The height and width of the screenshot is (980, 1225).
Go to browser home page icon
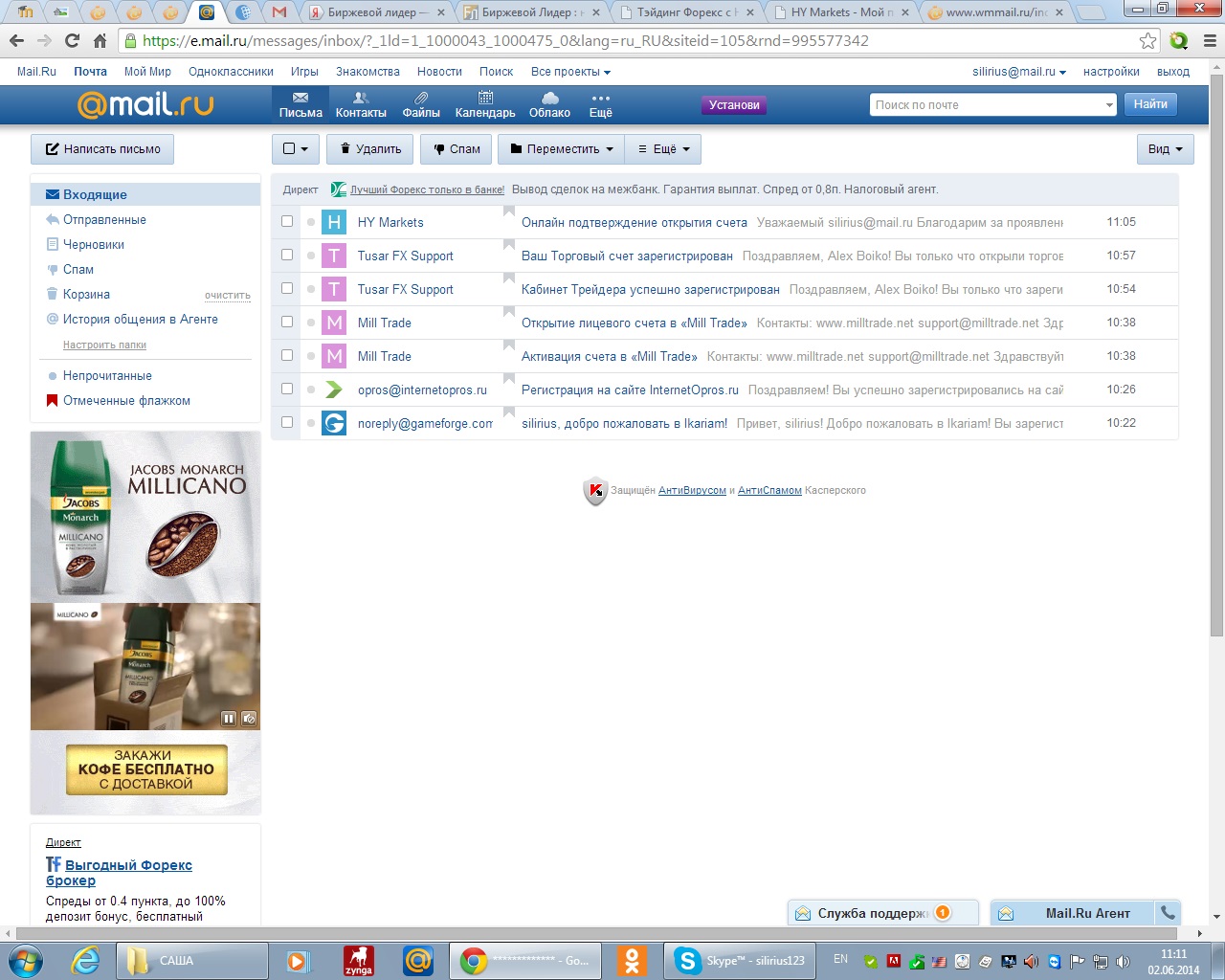pos(100,40)
